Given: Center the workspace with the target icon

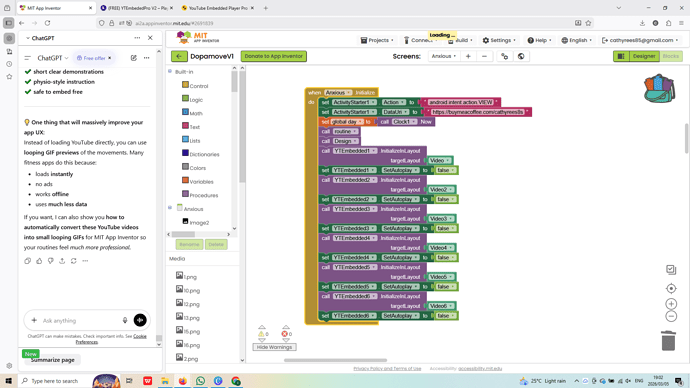Looking at the screenshot, I should [671, 289].
